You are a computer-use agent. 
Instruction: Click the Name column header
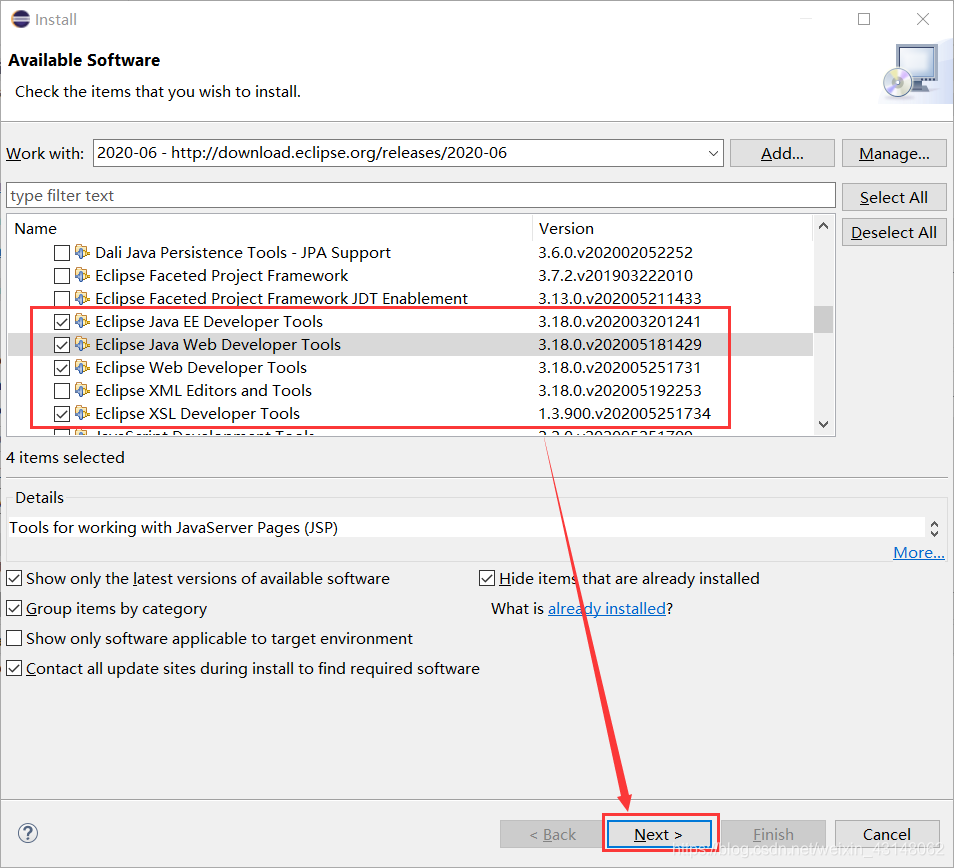coord(270,228)
